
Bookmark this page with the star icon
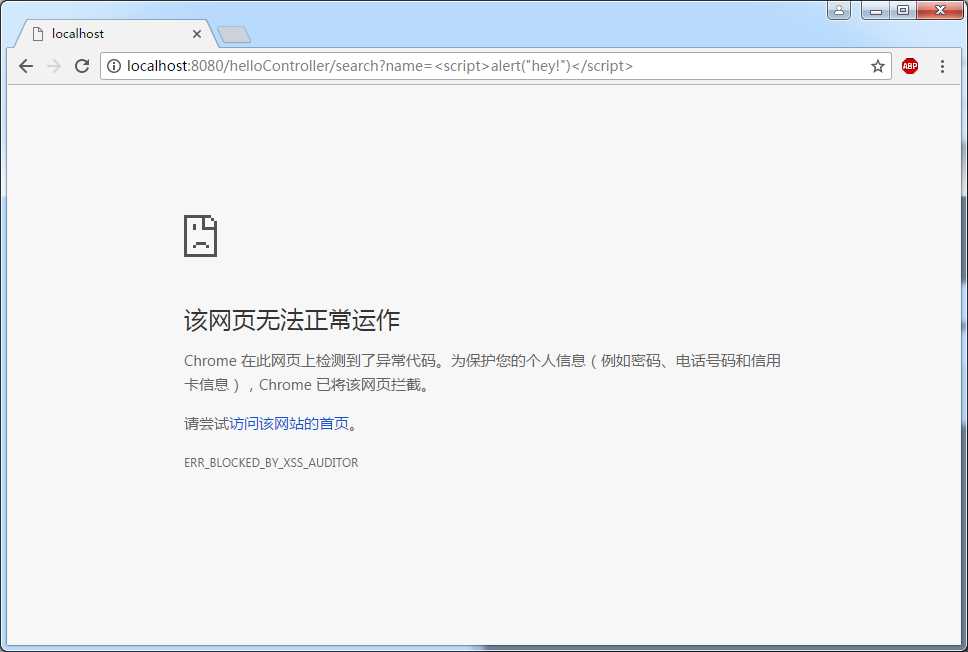[x=877, y=66]
